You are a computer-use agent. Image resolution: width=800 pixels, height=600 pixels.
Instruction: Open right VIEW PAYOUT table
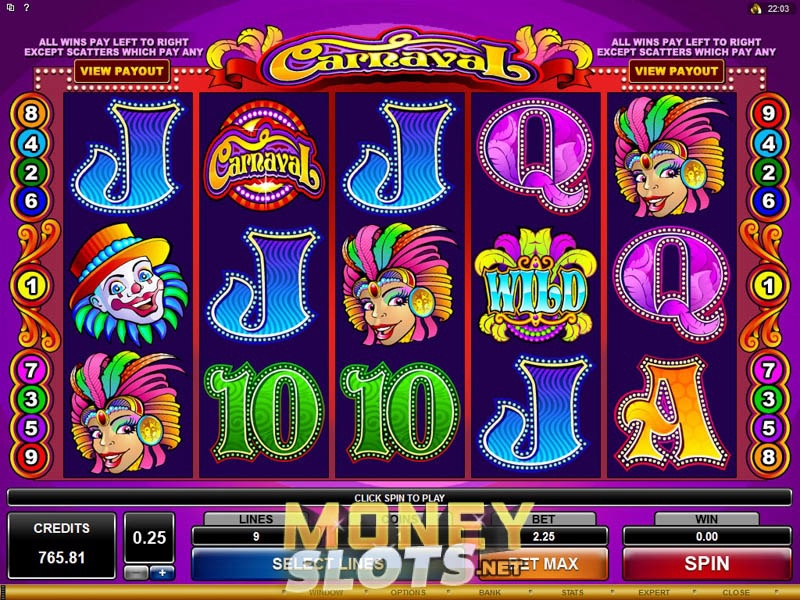677,71
